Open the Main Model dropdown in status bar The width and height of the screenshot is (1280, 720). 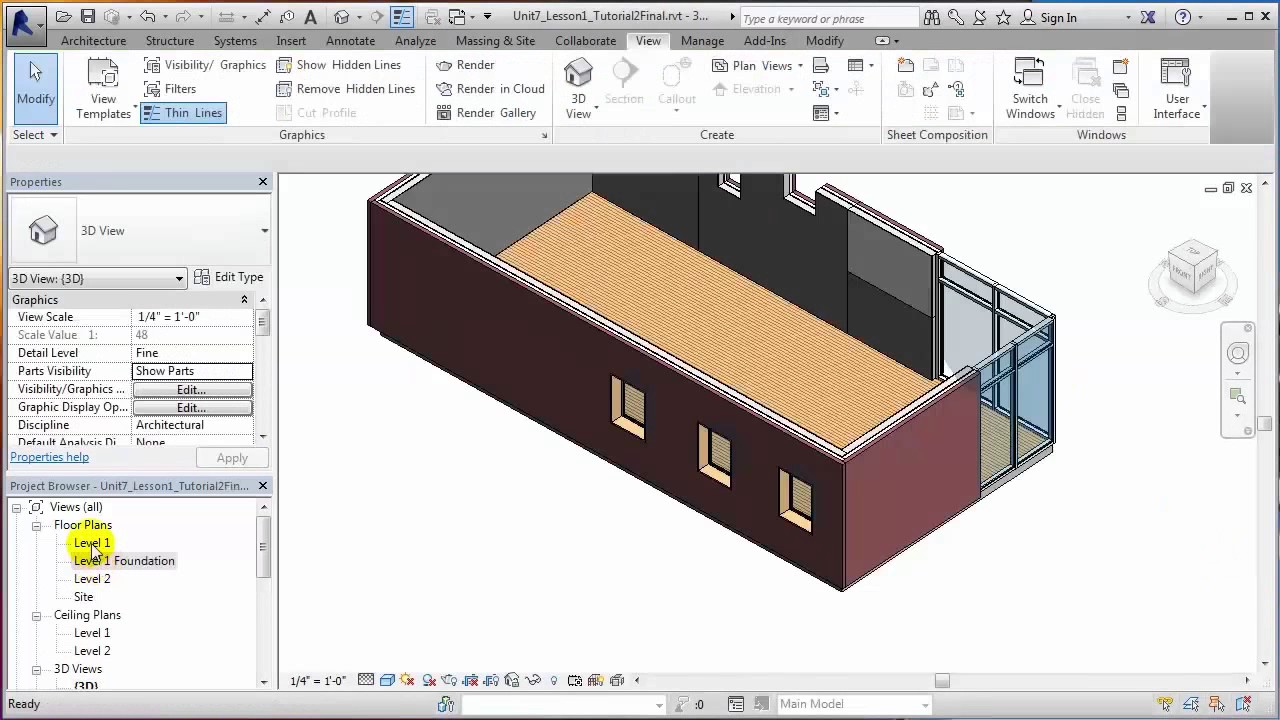[x=855, y=704]
